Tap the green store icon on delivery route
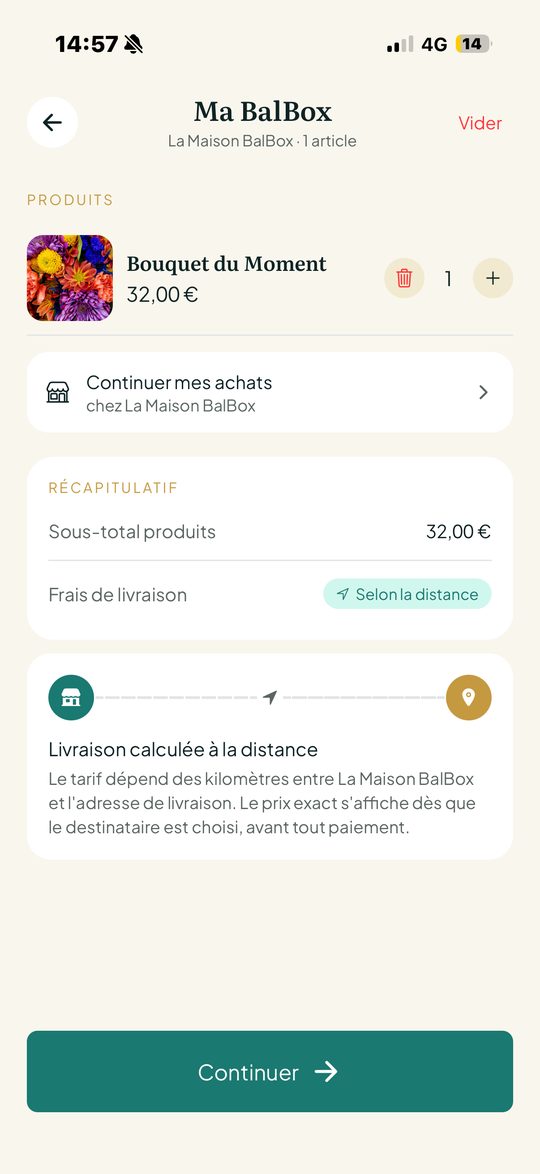 click(x=71, y=698)
